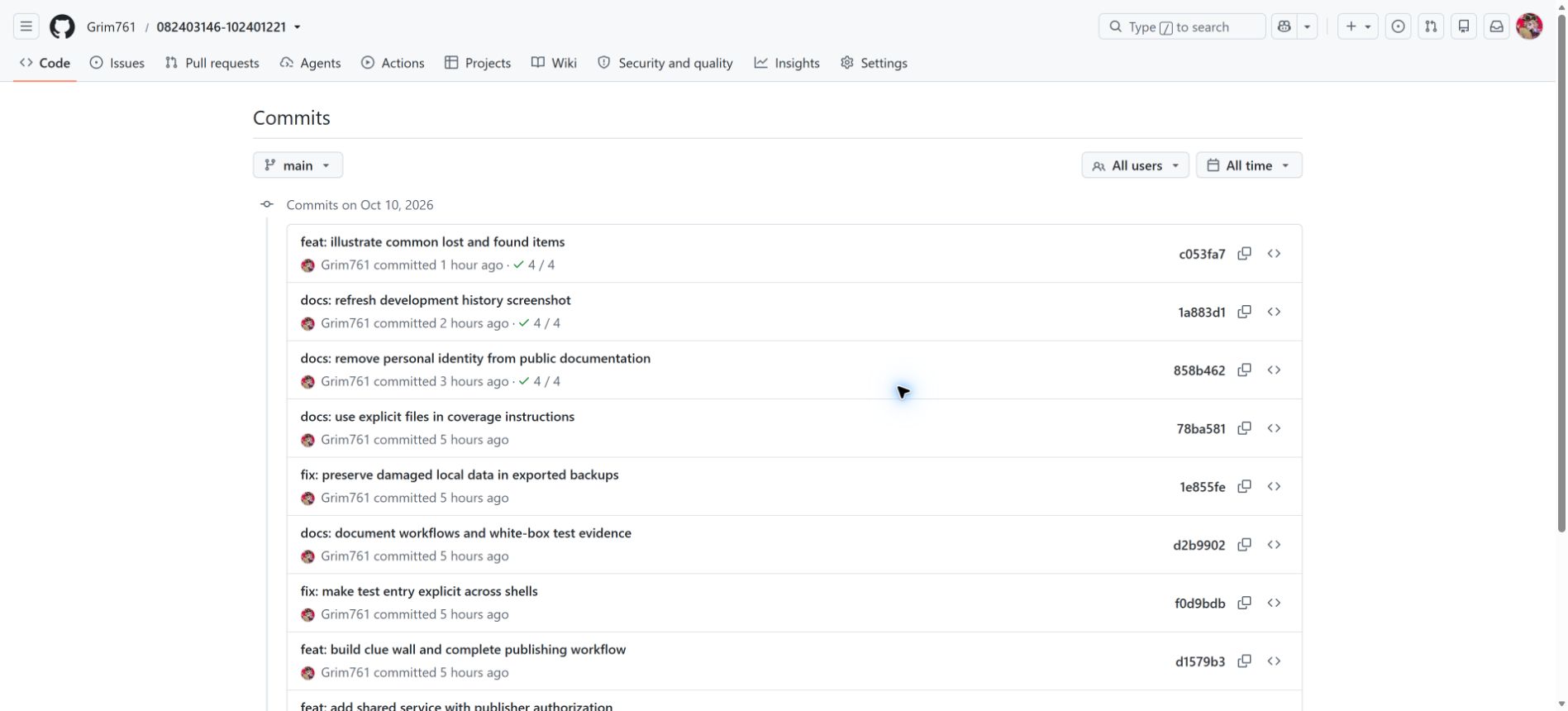The height and width of the screenshot is (711, 1568).
Task: Open the Wiki tab
Action: tap(554, 63)
